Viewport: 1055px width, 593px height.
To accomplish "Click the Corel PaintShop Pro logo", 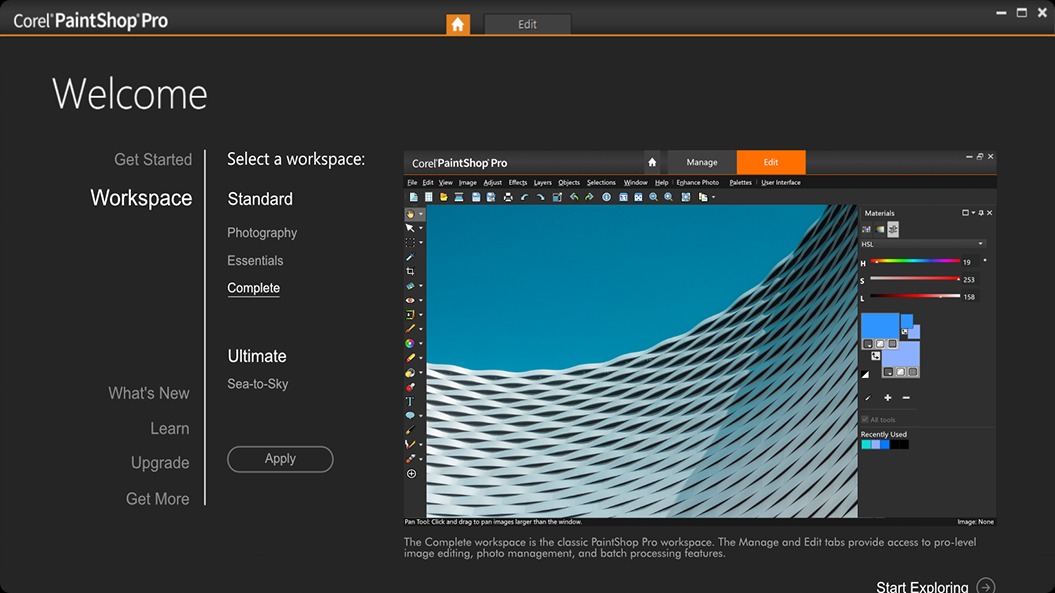I will click(x=91, y=21).
